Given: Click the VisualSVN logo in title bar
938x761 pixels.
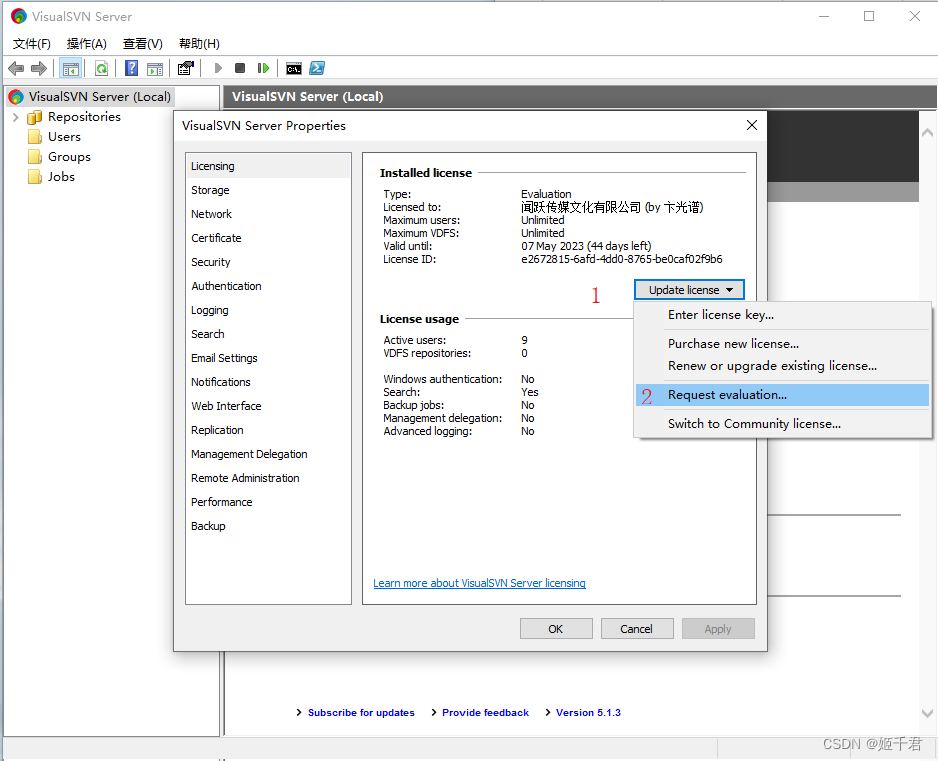Looking at the screenshot, I should pyautogui.click(x=19, y=16).
